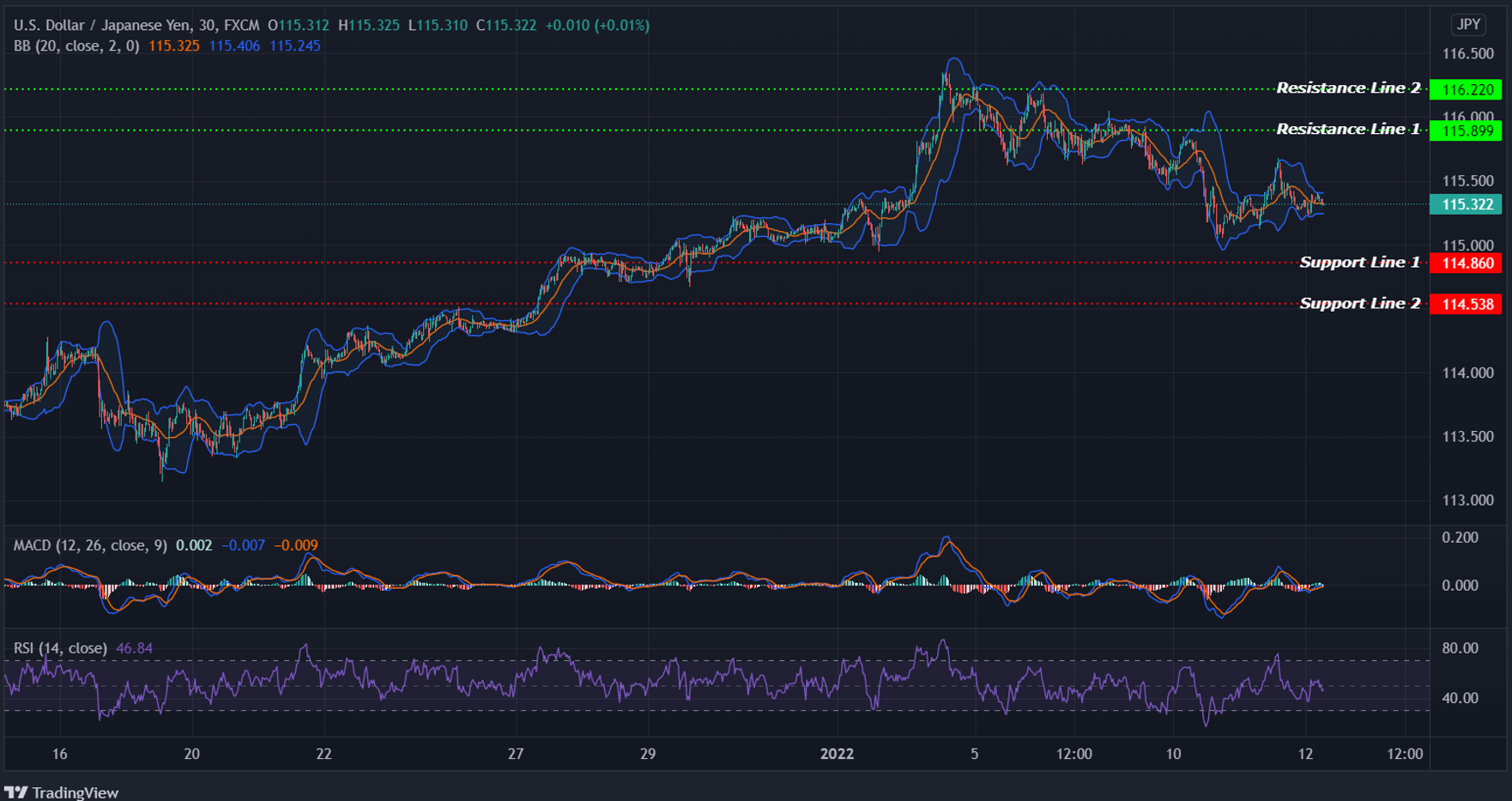Select the Support Line 1 flag 114.860

tap(1464, 264)
